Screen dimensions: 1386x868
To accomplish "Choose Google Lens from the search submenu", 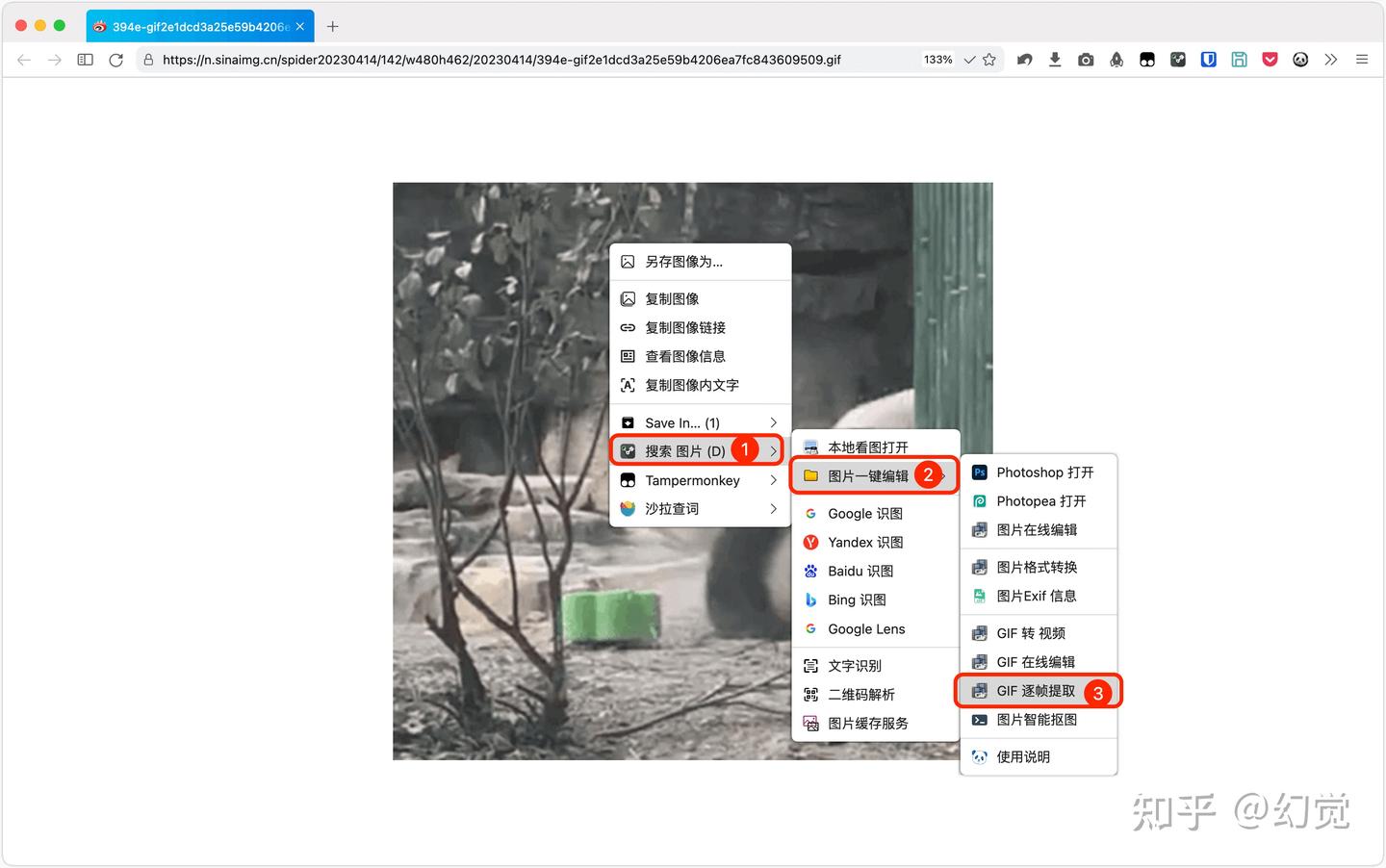I will pos(865,628).
